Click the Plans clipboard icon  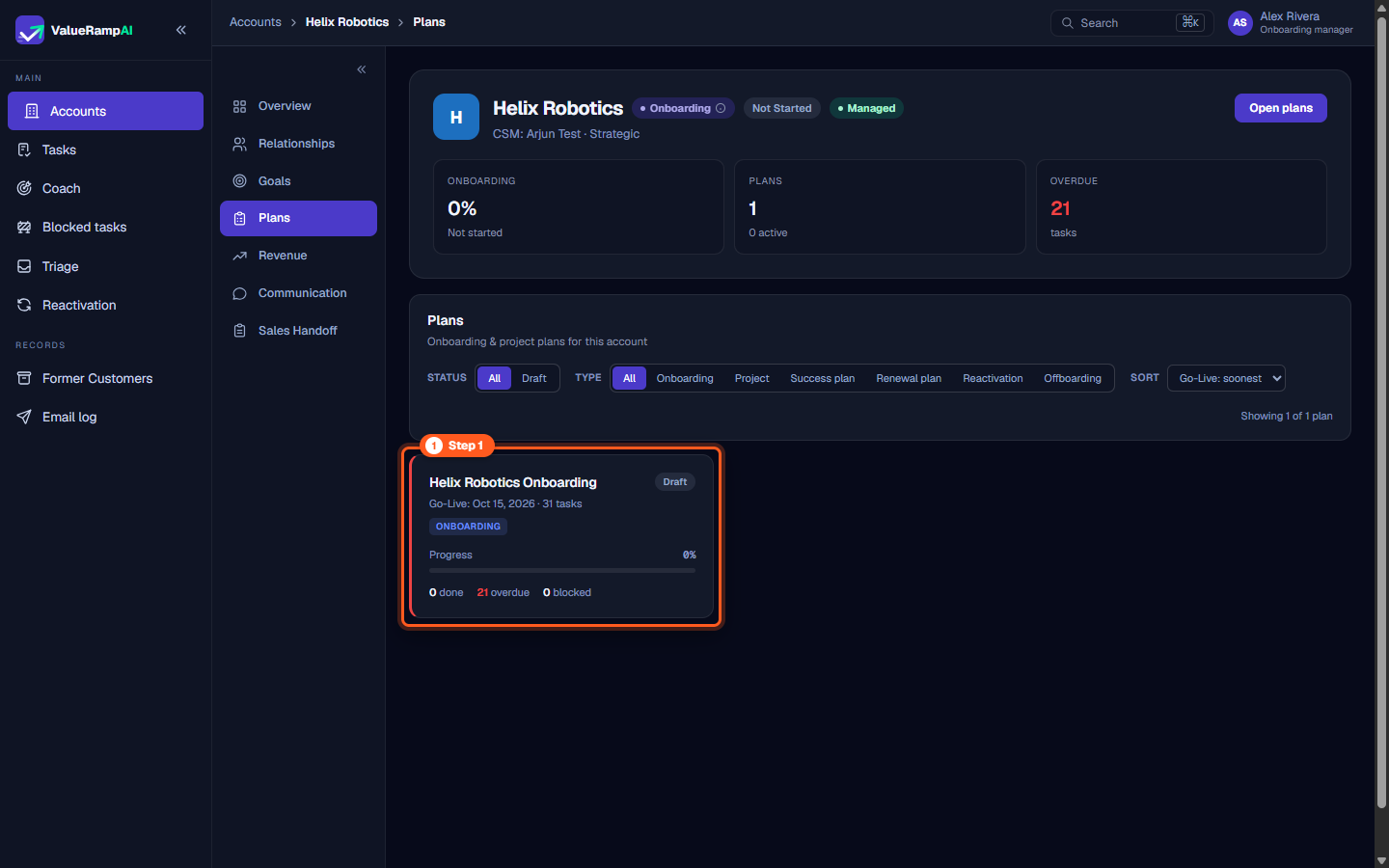[x=240, y=218]
